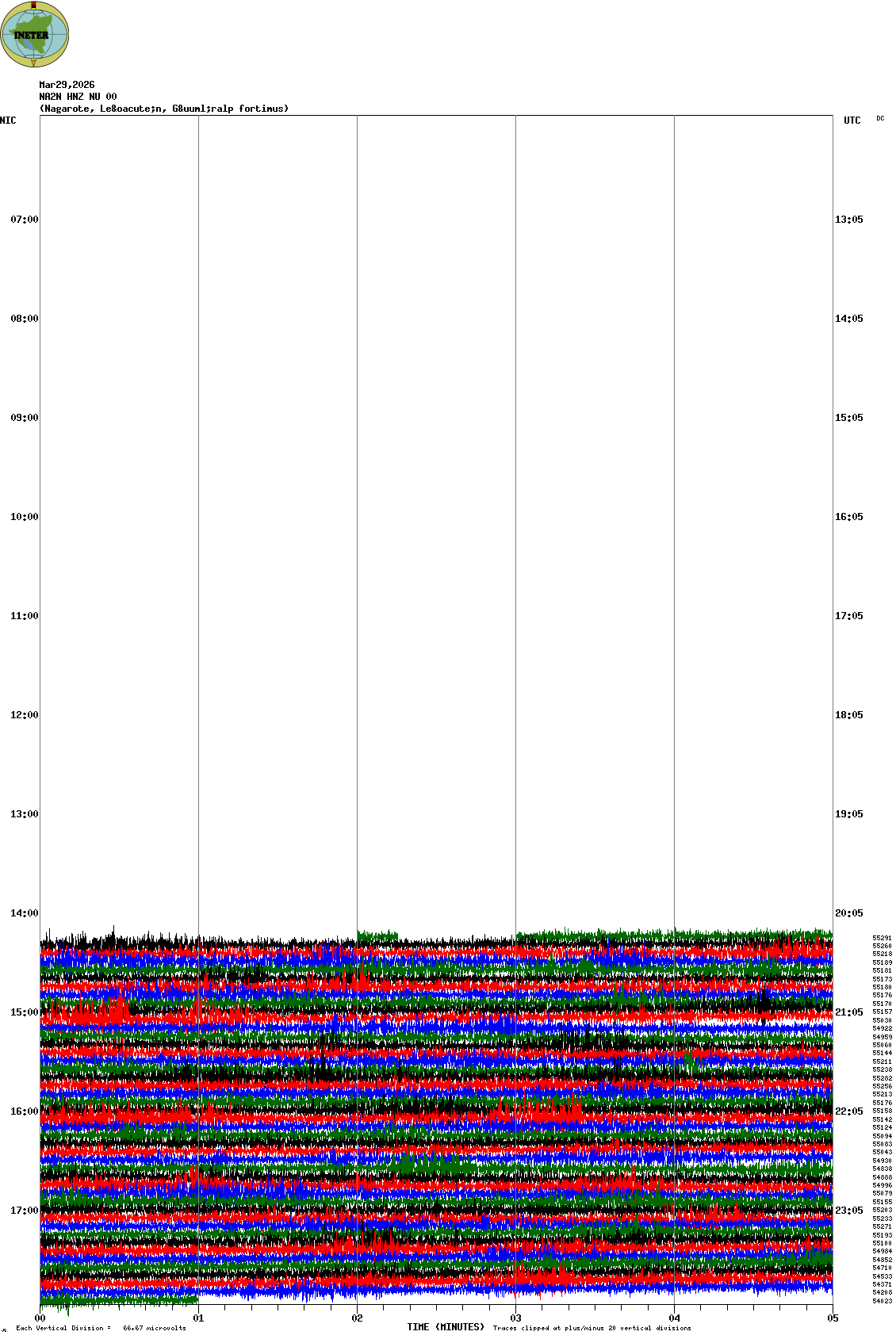Click the NIC local time header
Image resolution: width=896 pixels, height=1339 pixels.
click(8, 121)
